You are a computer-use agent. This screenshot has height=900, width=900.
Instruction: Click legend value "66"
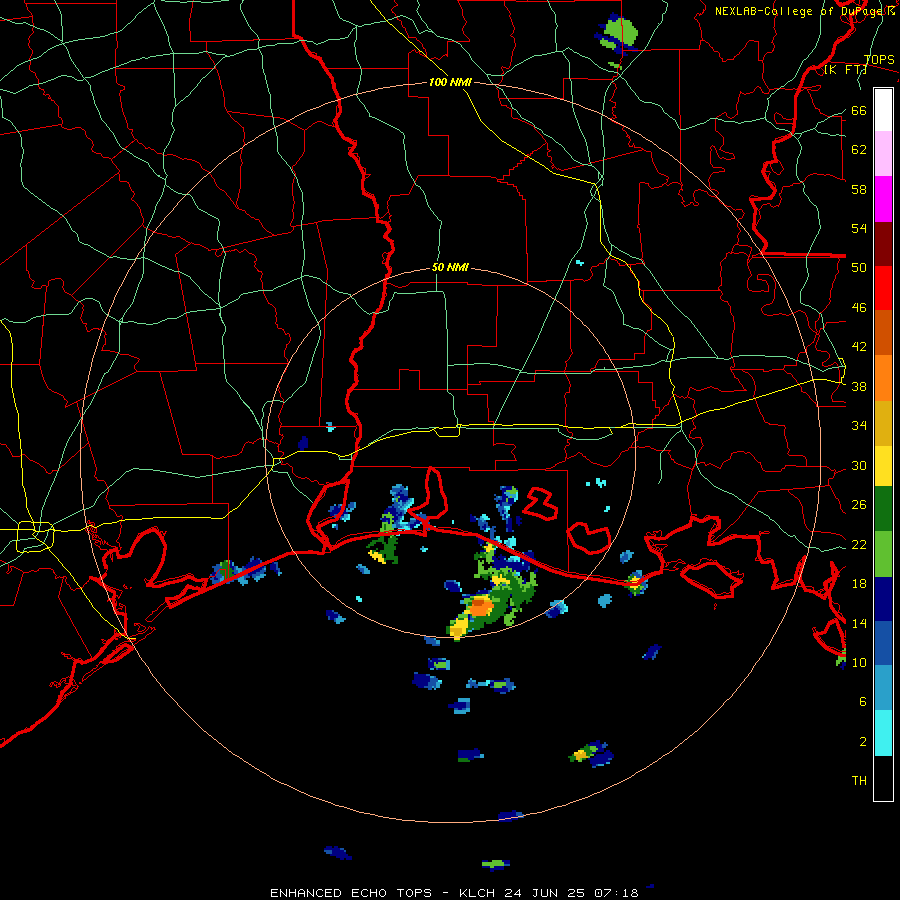click(859, 110)
